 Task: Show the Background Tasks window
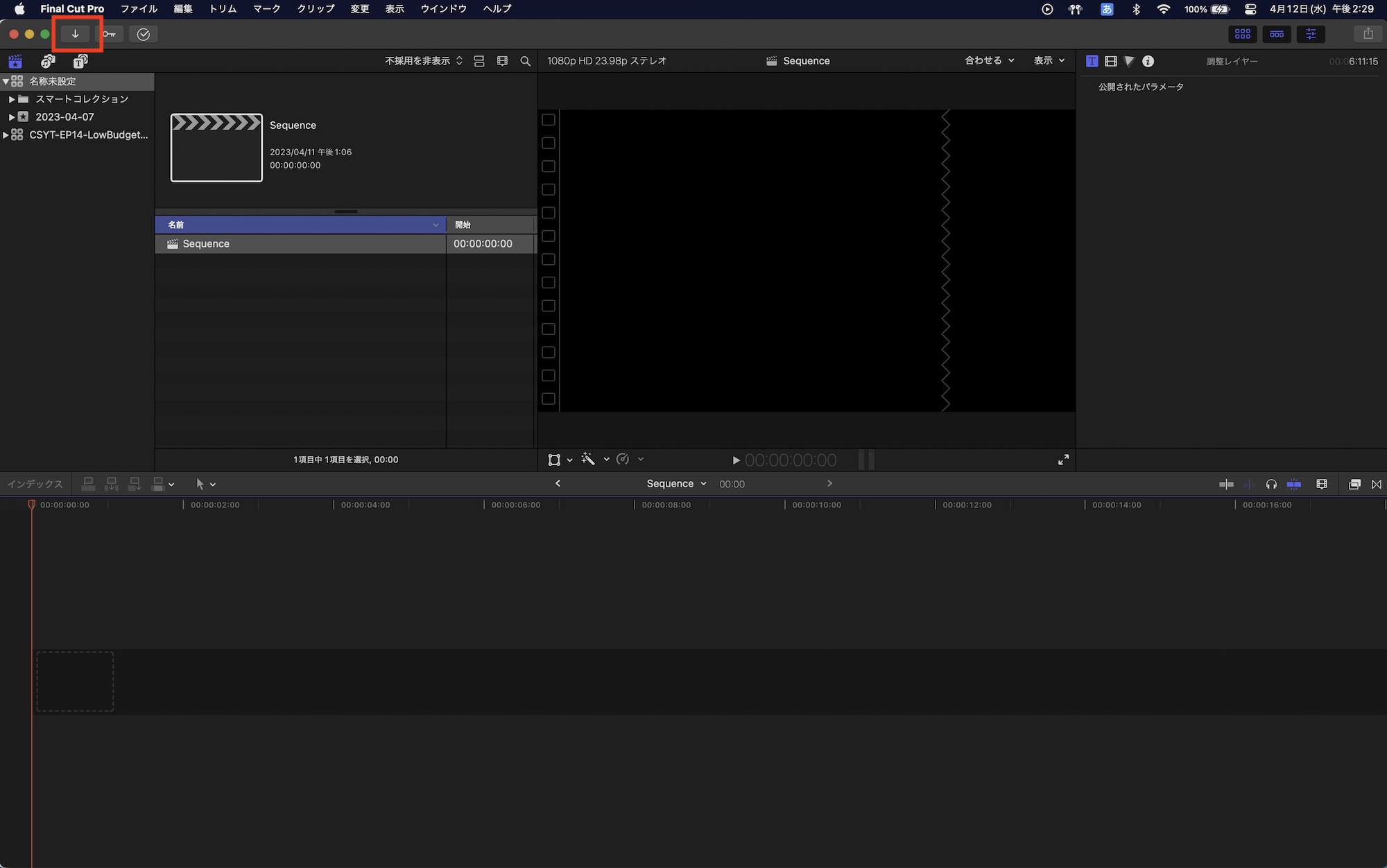[144, 33]
